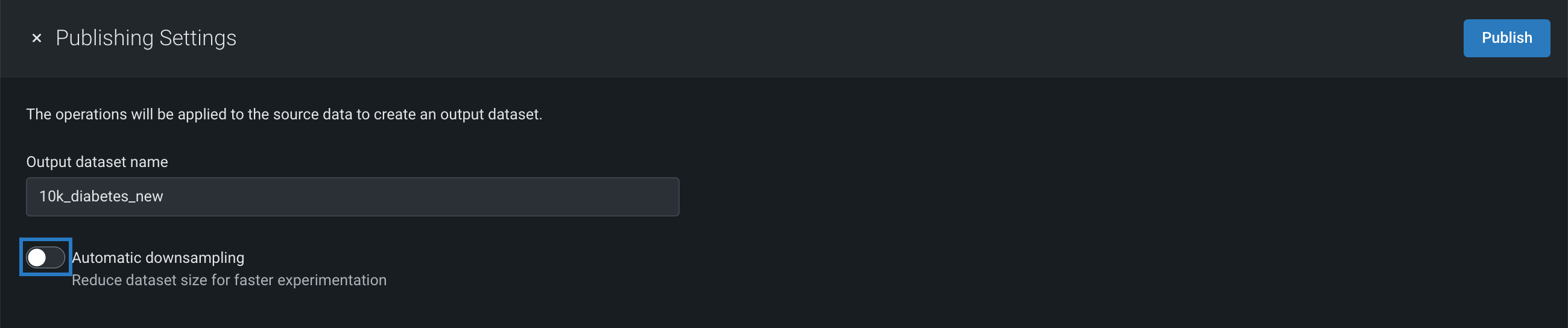Click the source data operations description
Image resolution: width=1568 pixels, height=328 pixels.
tap(283, 115)
